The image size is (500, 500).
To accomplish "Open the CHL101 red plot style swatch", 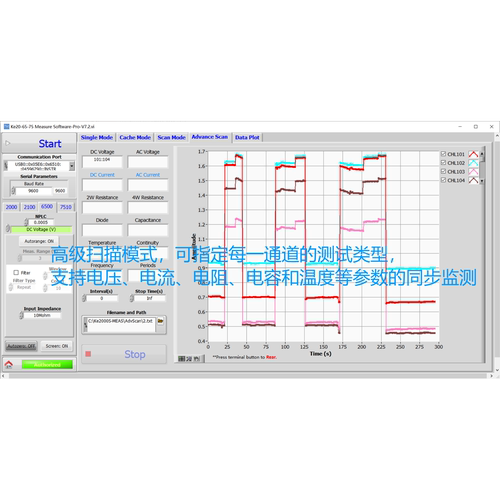I will [x=473, y=154].
